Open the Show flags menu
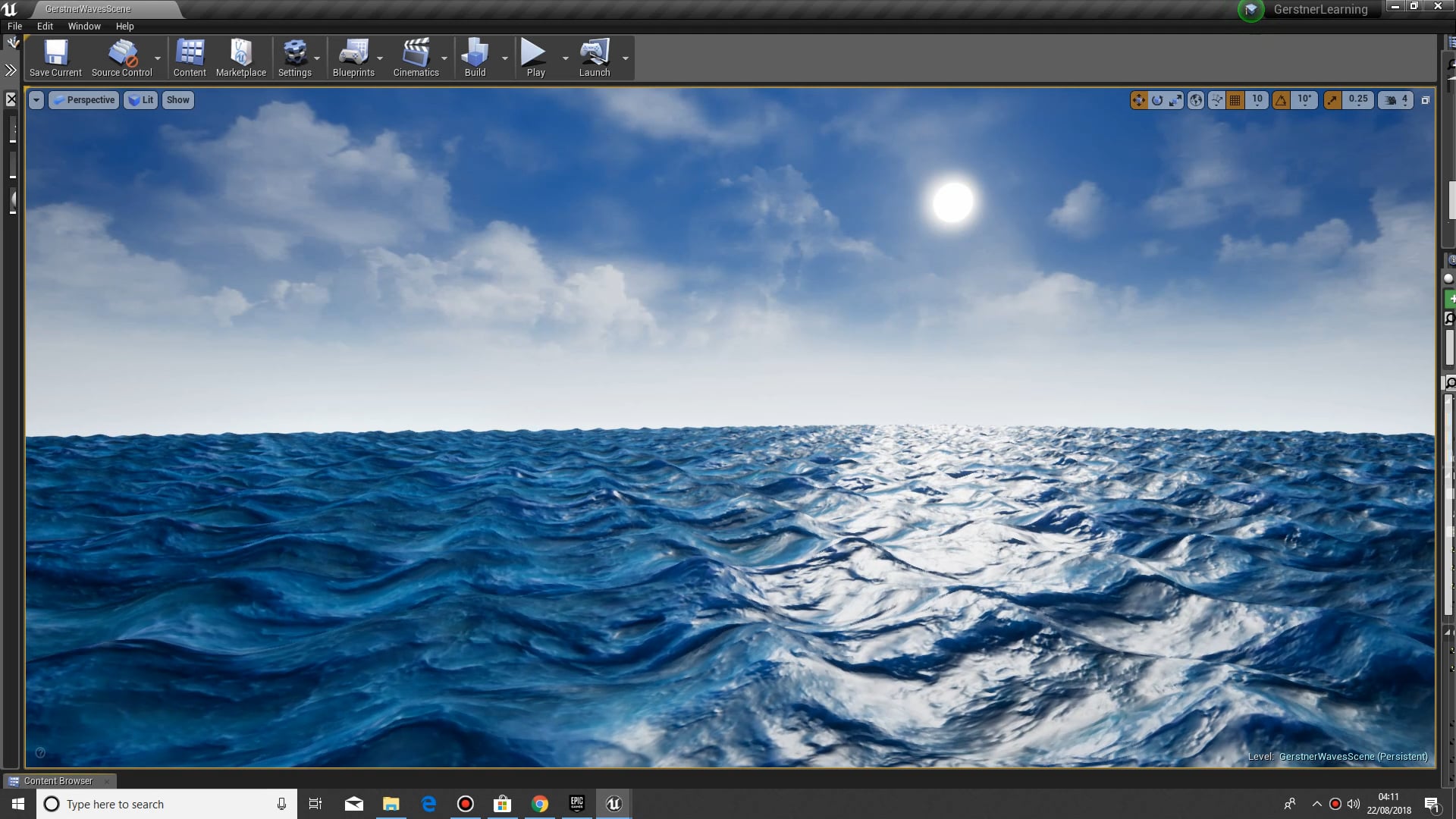 click(177, 100)
